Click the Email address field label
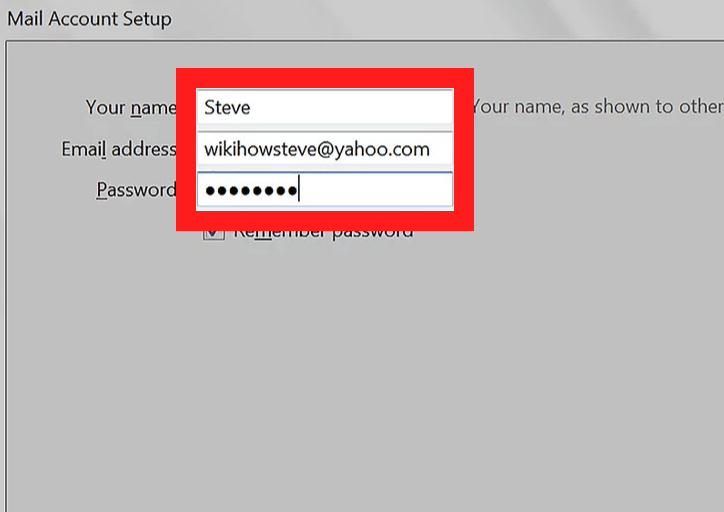Screen dimensions: 724x512 click(x=118, y=149)
